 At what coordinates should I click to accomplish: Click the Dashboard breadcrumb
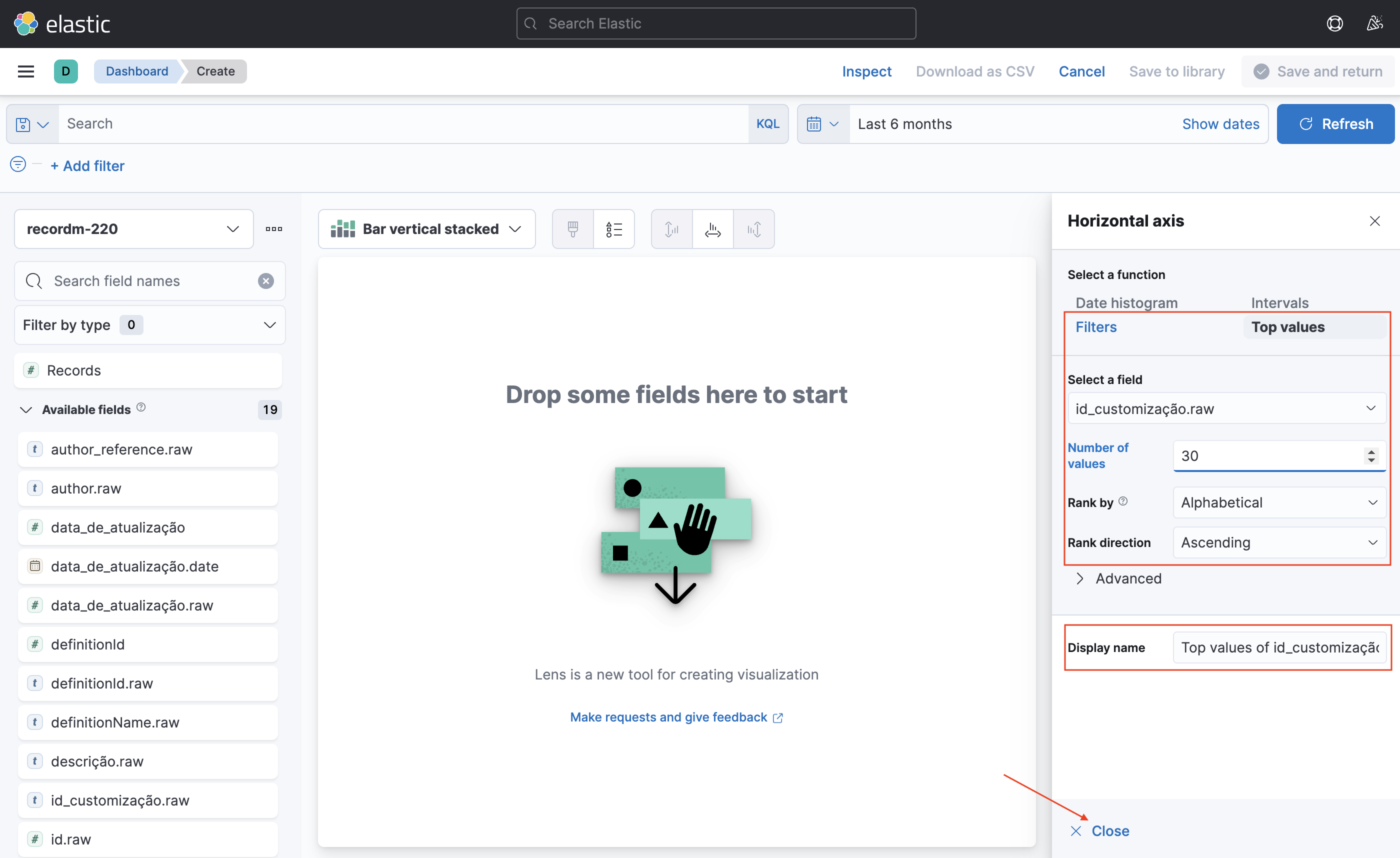click(x=137, y=71)
